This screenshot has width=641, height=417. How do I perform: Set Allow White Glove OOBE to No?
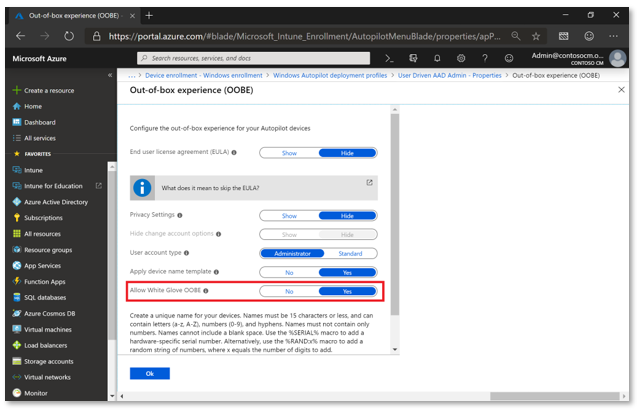tap(288, 292)
